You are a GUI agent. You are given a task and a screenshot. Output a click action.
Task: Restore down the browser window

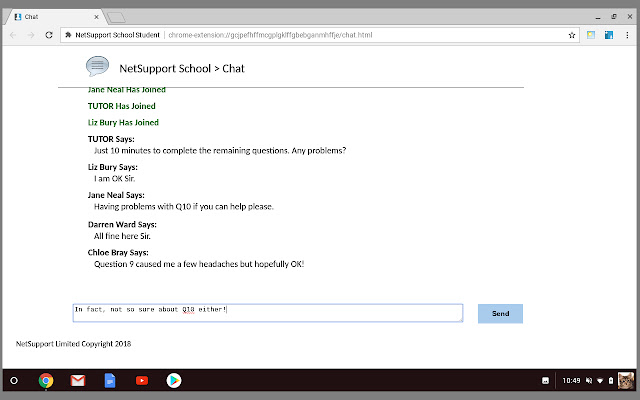[x=614, y=17]
